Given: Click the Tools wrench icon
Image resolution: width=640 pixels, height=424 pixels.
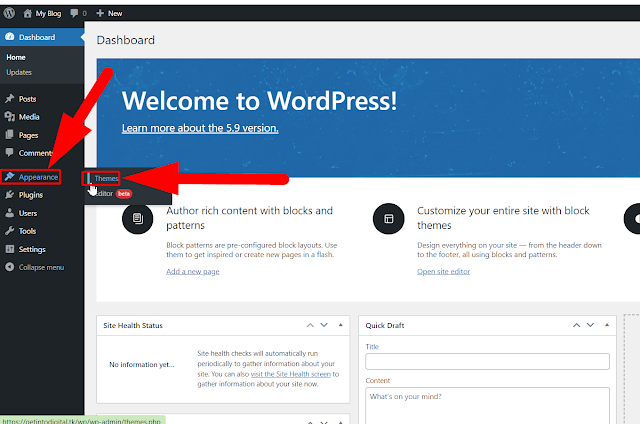Looking at the screenshot, I should pyautogui.click(x=9, y=231).
